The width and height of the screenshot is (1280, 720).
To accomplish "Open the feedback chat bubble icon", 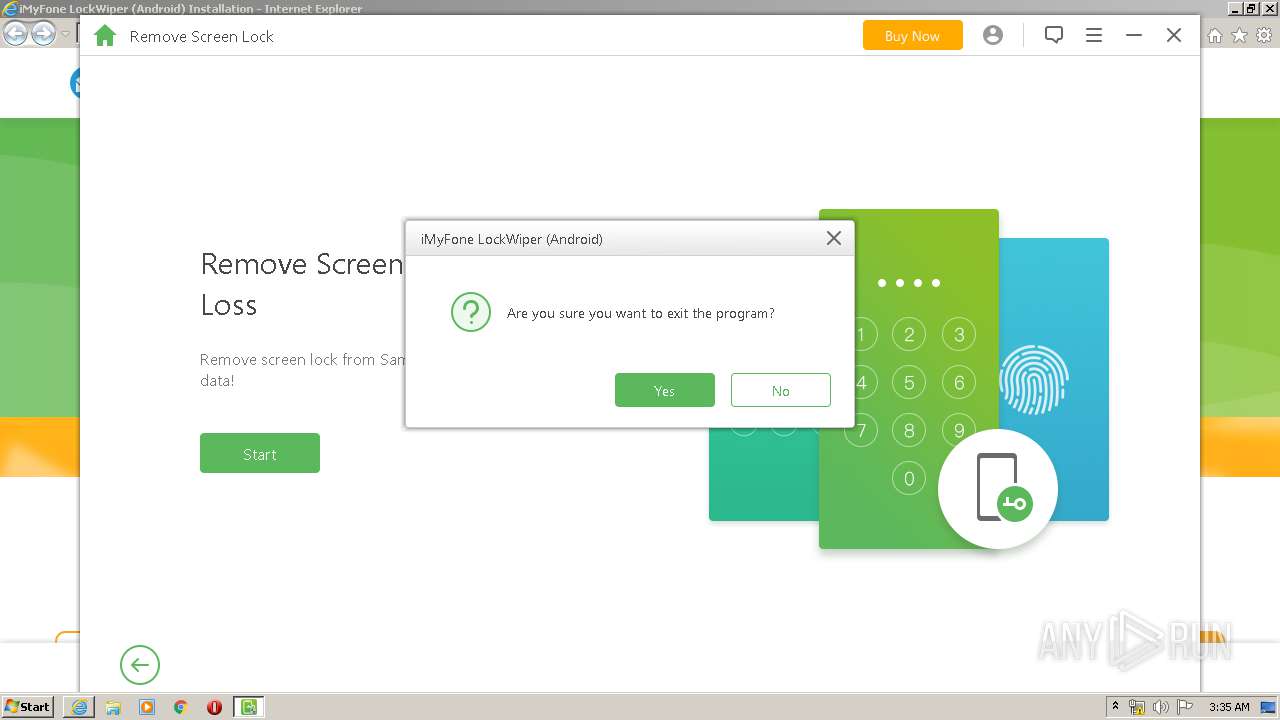I will (x=1053, y=35).
